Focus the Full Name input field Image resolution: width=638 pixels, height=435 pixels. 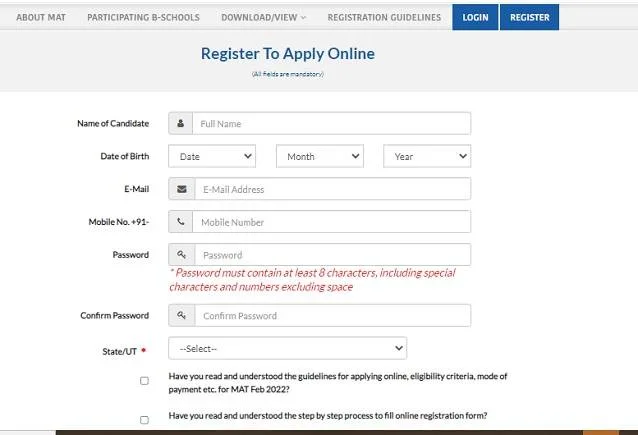coord(331,124)
